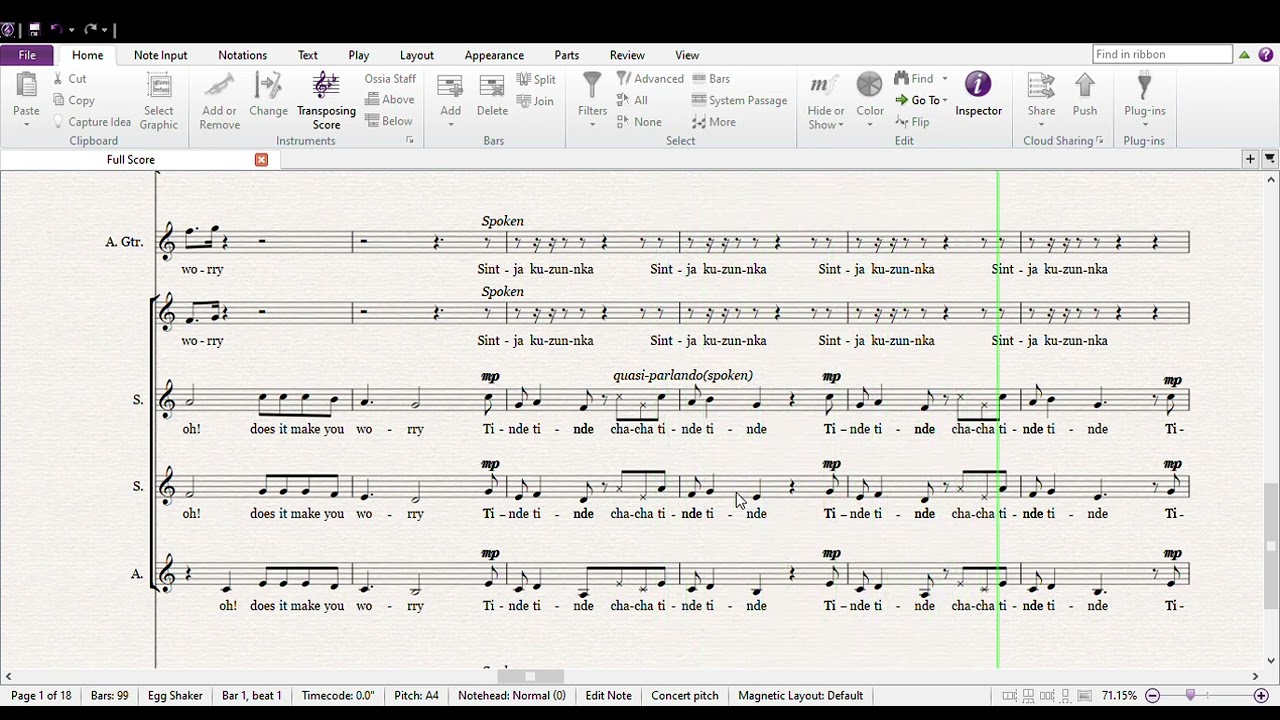Open new tab with plus button
This screenshot has height=720, width=1280.
click(1250, 159)
